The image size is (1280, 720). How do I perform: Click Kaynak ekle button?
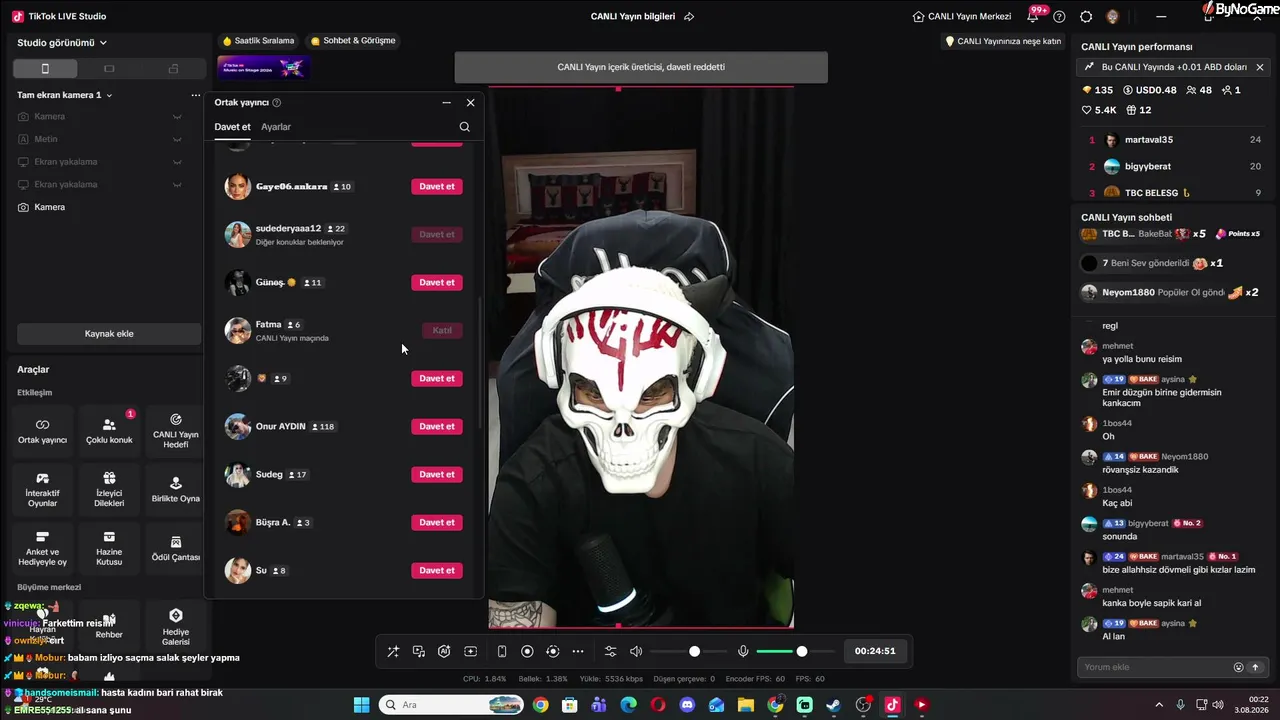(109, 334)
